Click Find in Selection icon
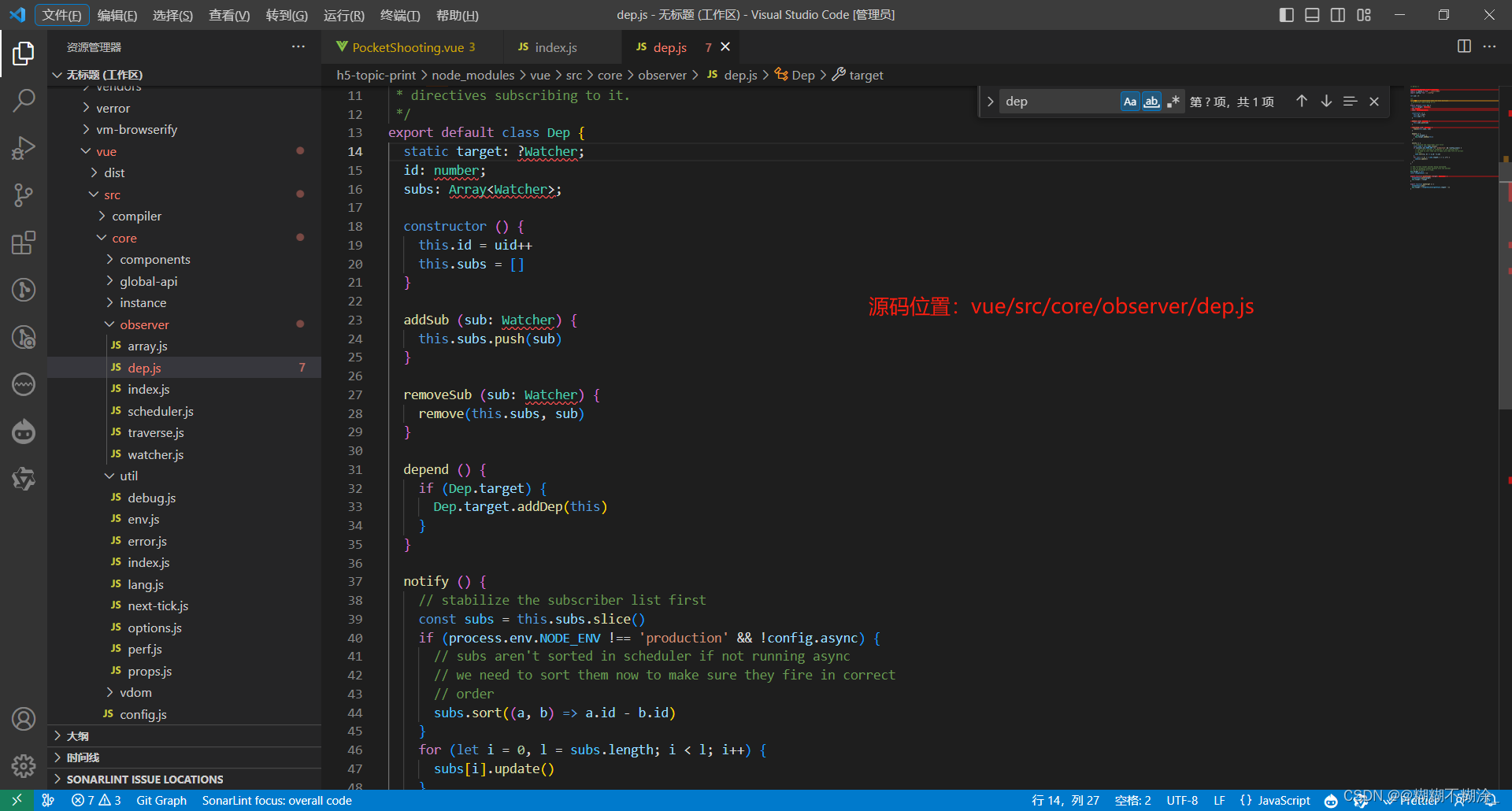The width and height of the screenshot is (1512, 811). (1350, 101)
